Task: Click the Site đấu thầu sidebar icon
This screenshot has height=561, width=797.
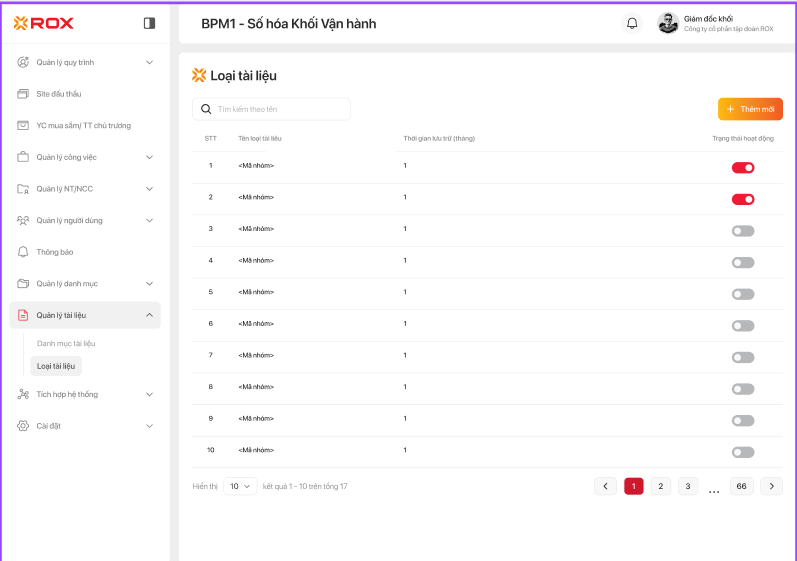Action: [23, 94]
